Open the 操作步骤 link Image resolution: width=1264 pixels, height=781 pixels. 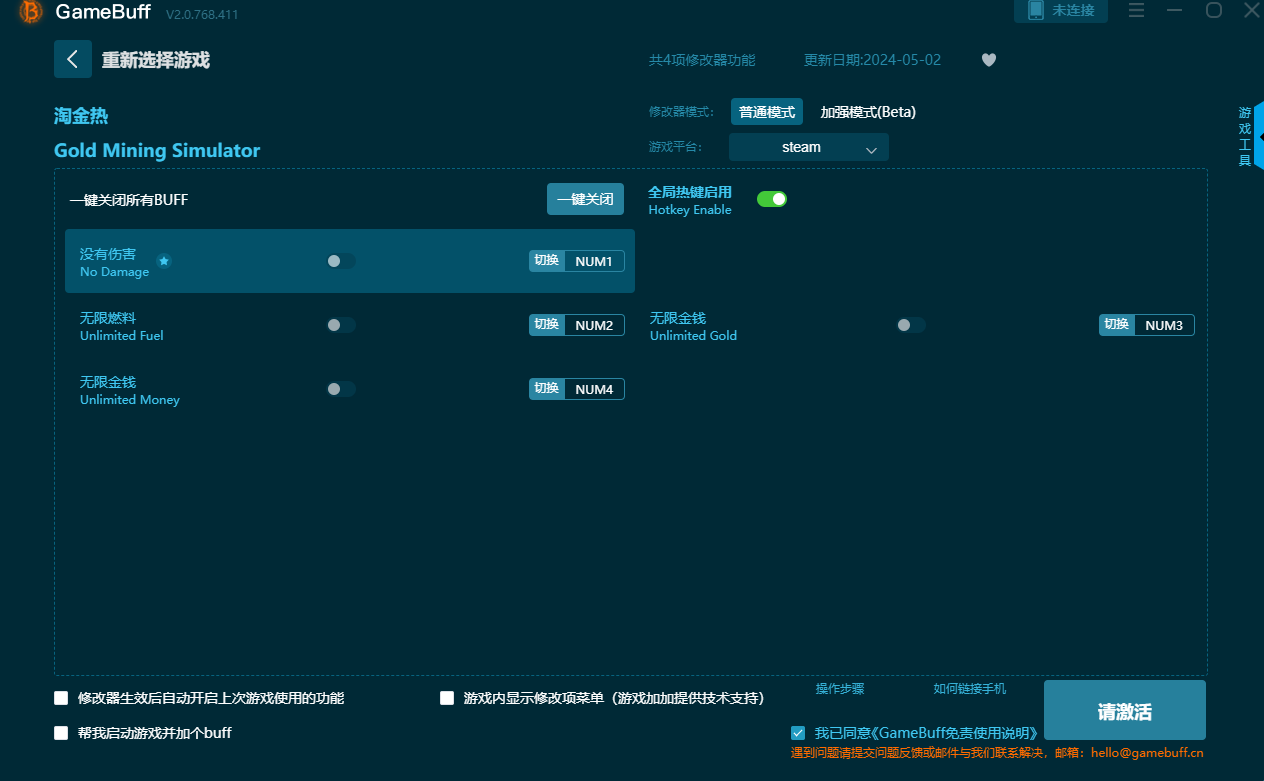[x=840, y=689]
